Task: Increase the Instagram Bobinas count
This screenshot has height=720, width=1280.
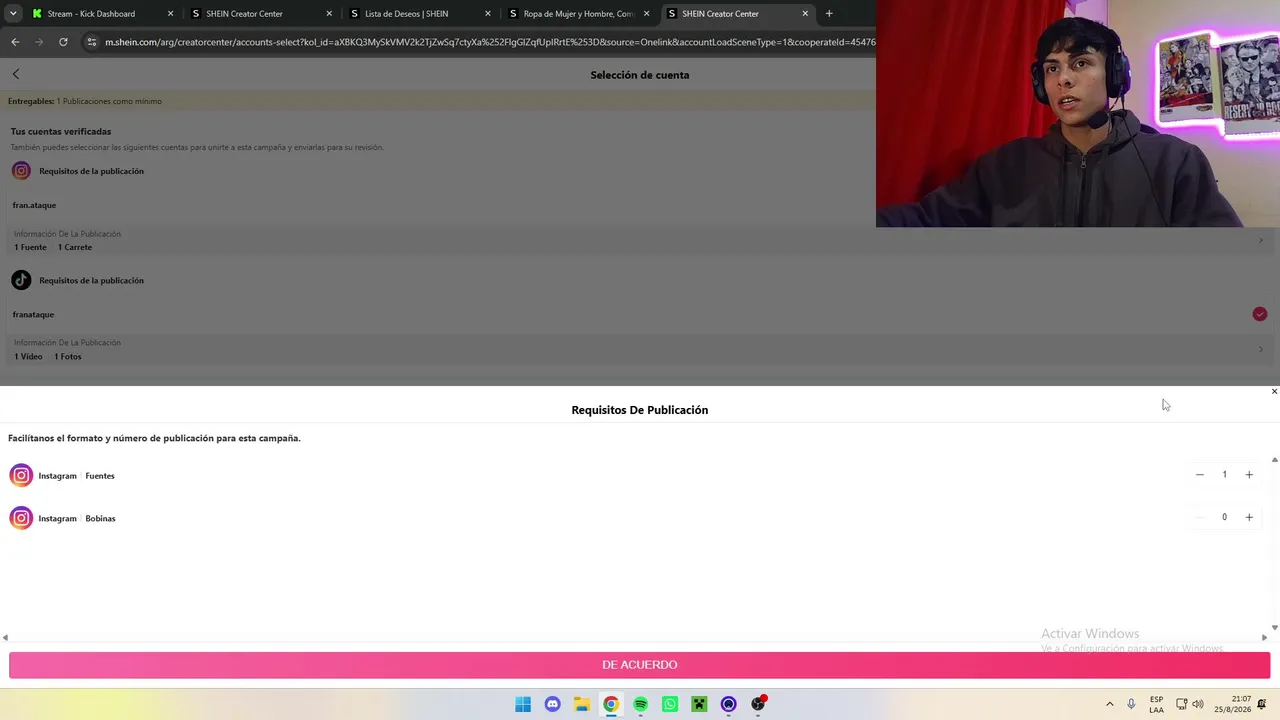Action: click(x=1249, y=518)
